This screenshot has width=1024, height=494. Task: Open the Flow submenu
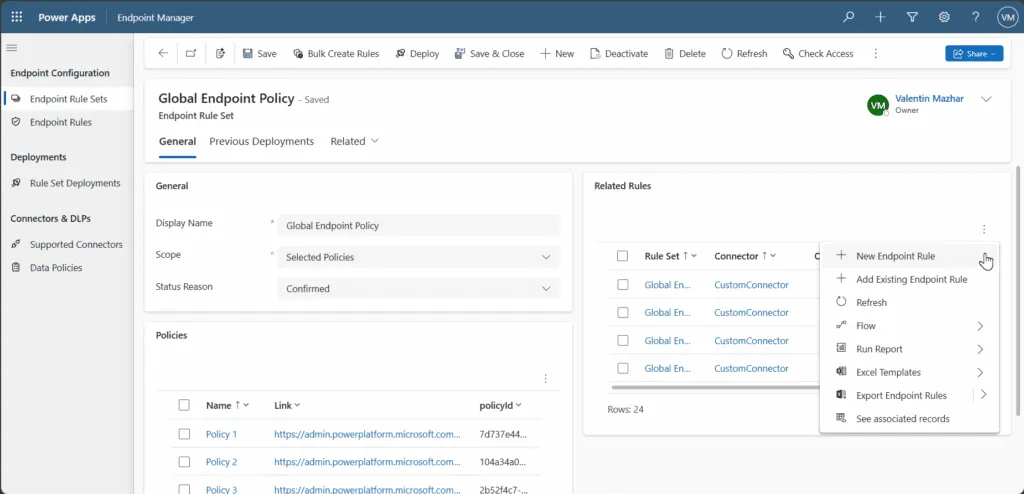(909, 326)
